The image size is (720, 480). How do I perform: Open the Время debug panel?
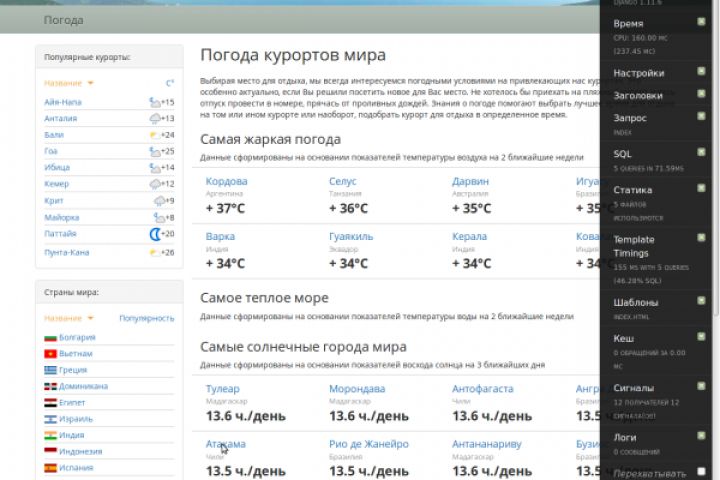pos(628,23)
